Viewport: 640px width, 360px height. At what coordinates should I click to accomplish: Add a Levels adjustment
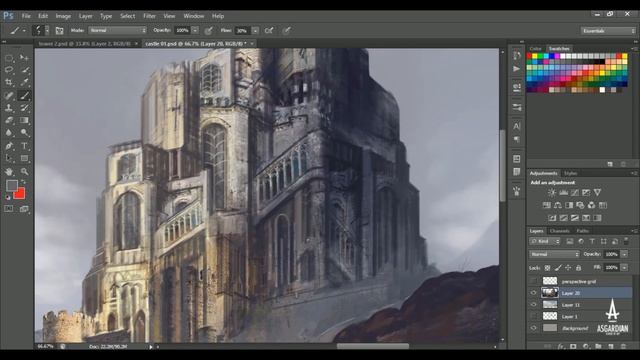(563, 192)
